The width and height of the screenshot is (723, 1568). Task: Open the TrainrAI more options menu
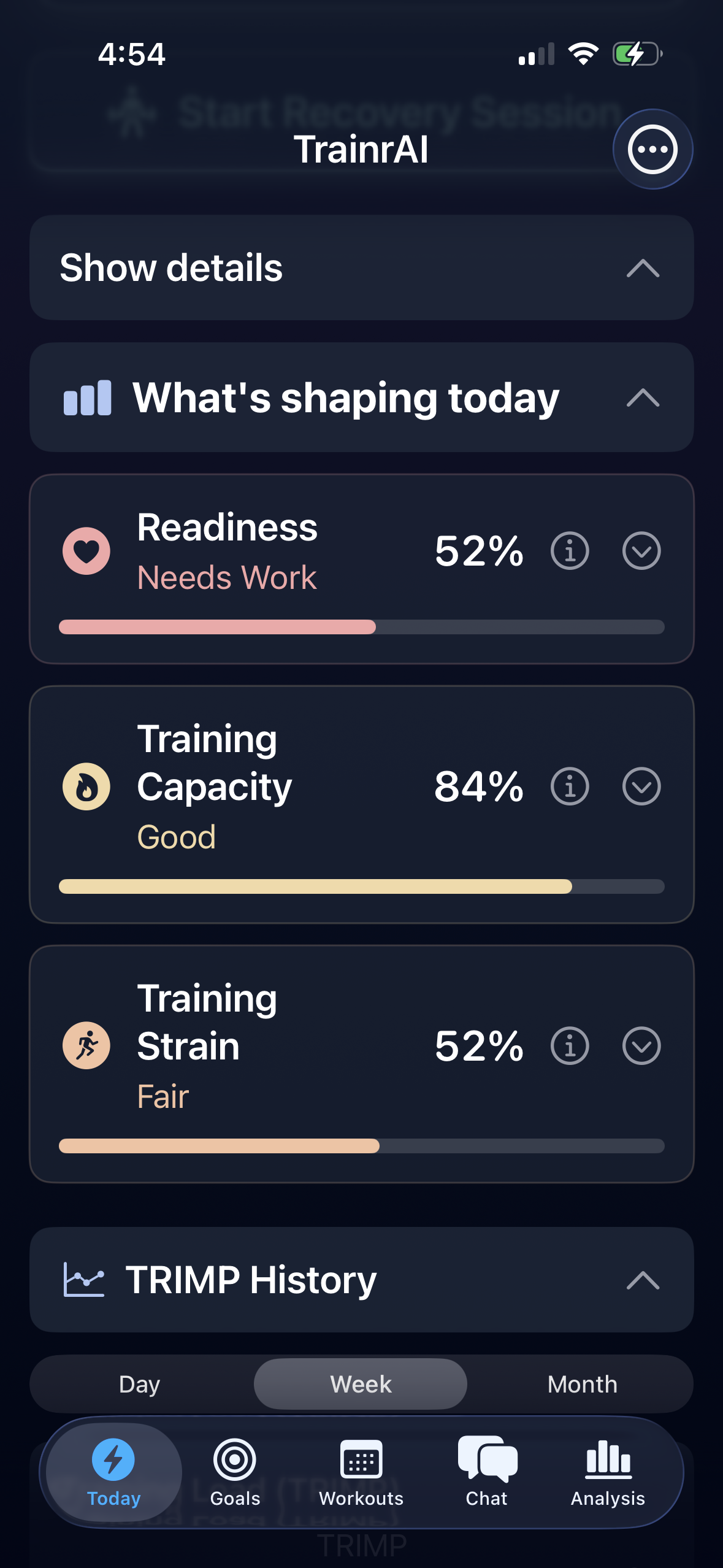point(651,149)
